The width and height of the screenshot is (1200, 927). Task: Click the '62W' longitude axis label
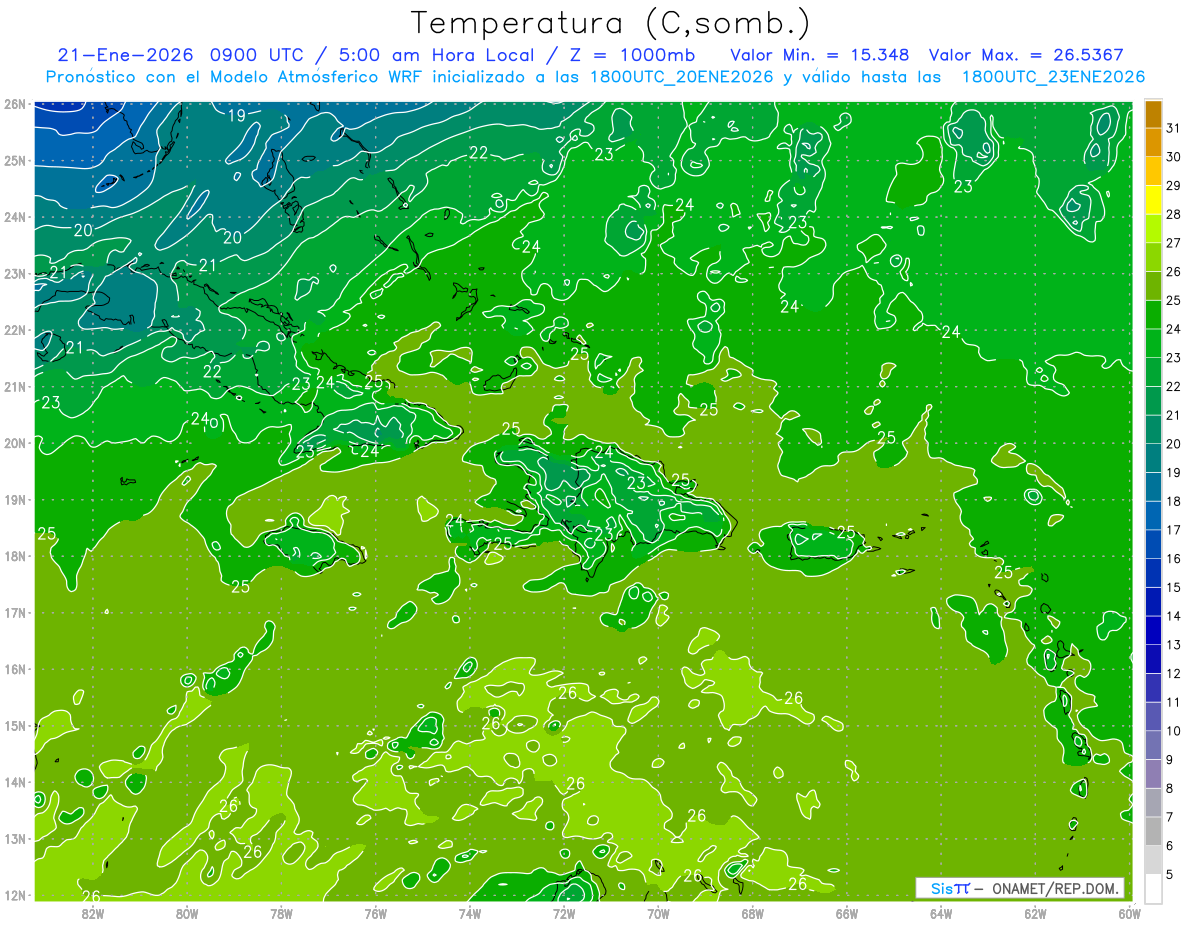tap(1035, 912)
